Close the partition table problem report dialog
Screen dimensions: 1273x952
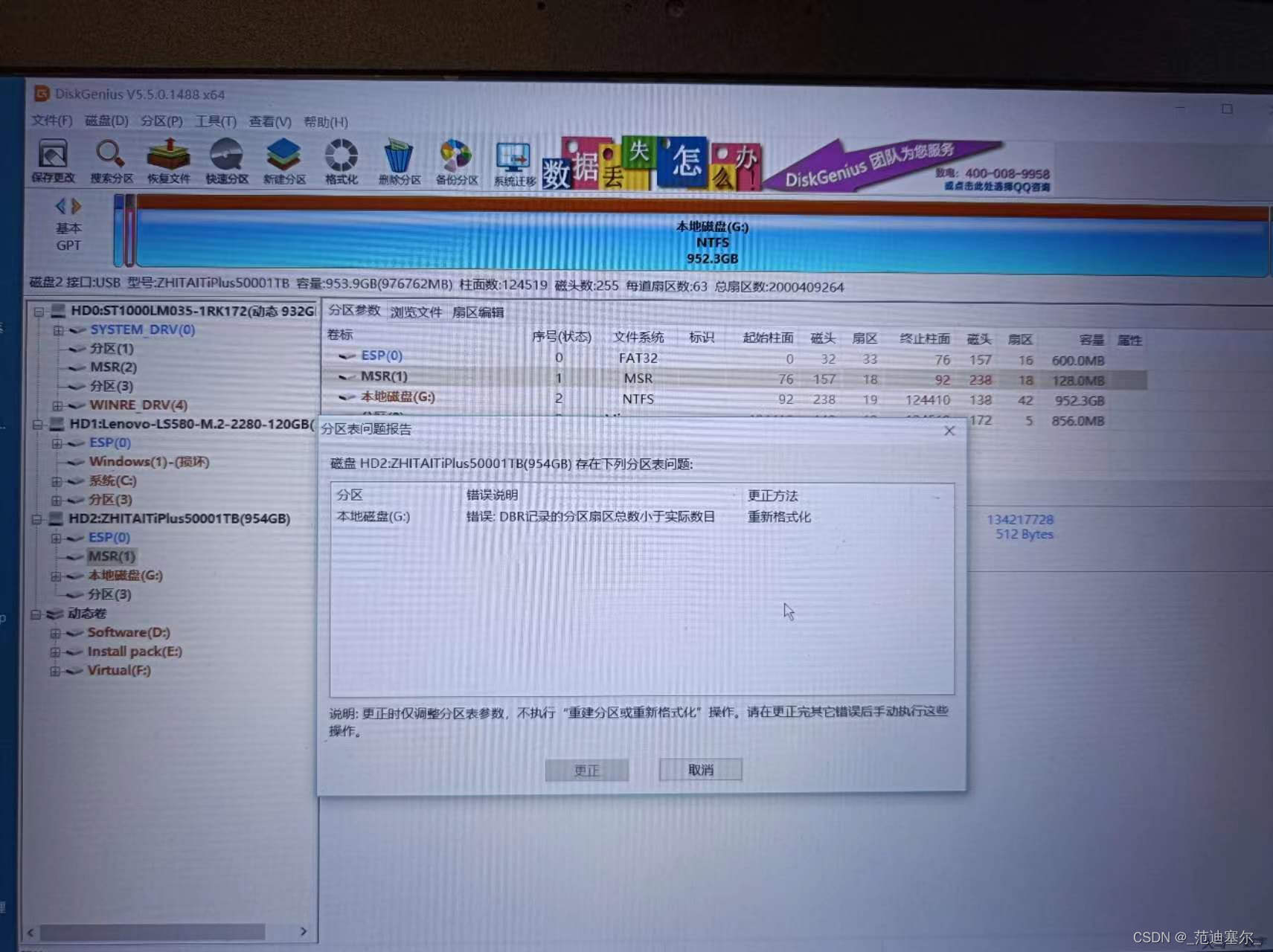pyautogui.click(x=949, y=431)
